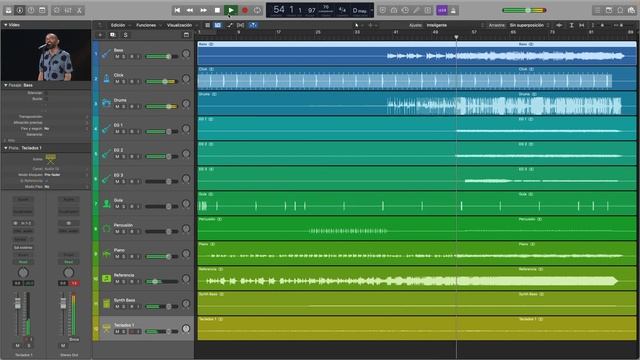Click the playhead marker in the ruler
Image resolution: width=640 pixels, height=360 pixels.
point(456,37)
